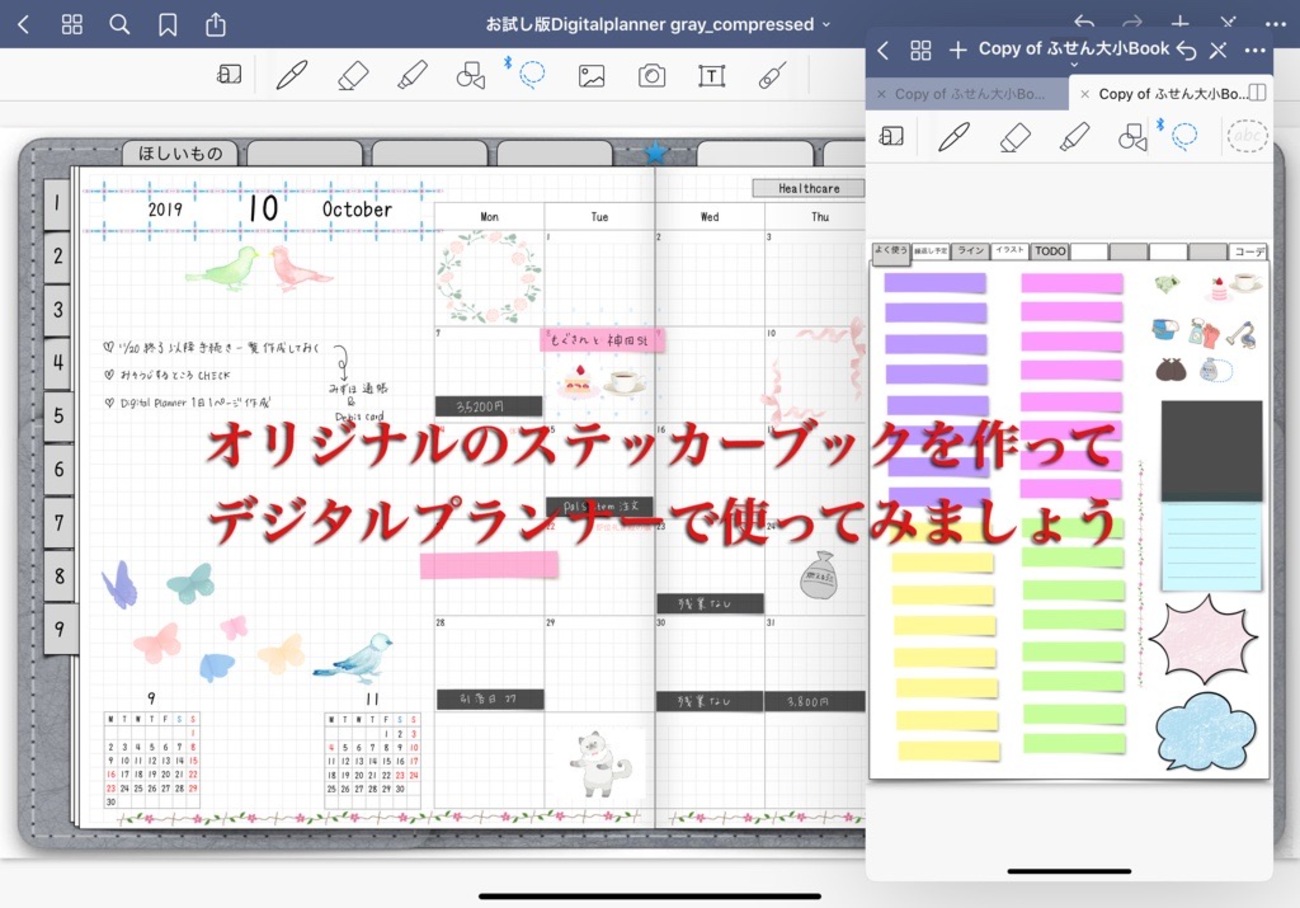The image size is (1300, 908).
Task: Select the Pen tool in sticker book toolbar
Action: 954,136
